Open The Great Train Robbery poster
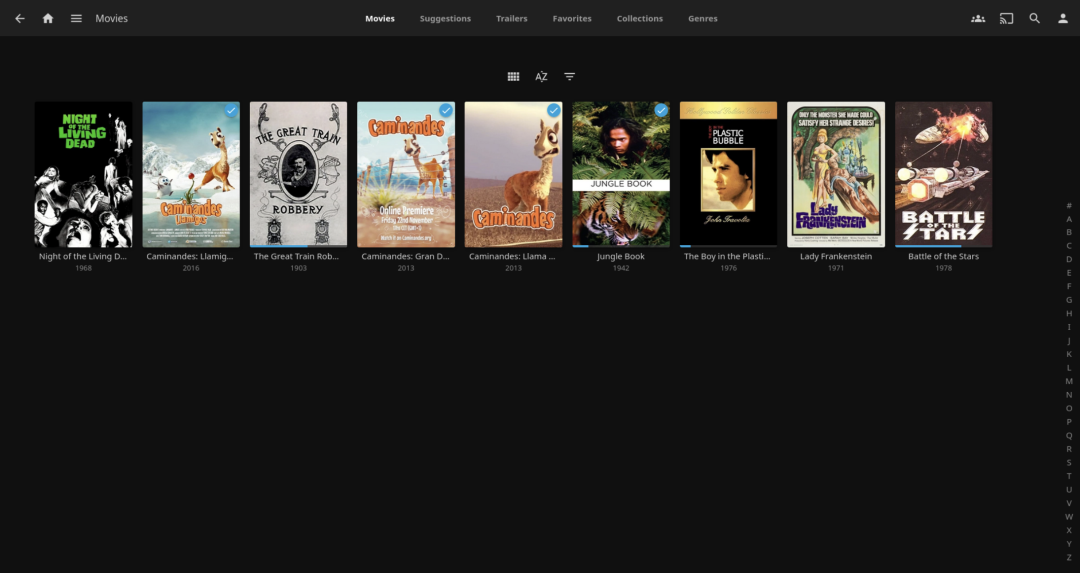Image resolution: width=1080 pixels, height=573 pixels. [x=298, y=174]
